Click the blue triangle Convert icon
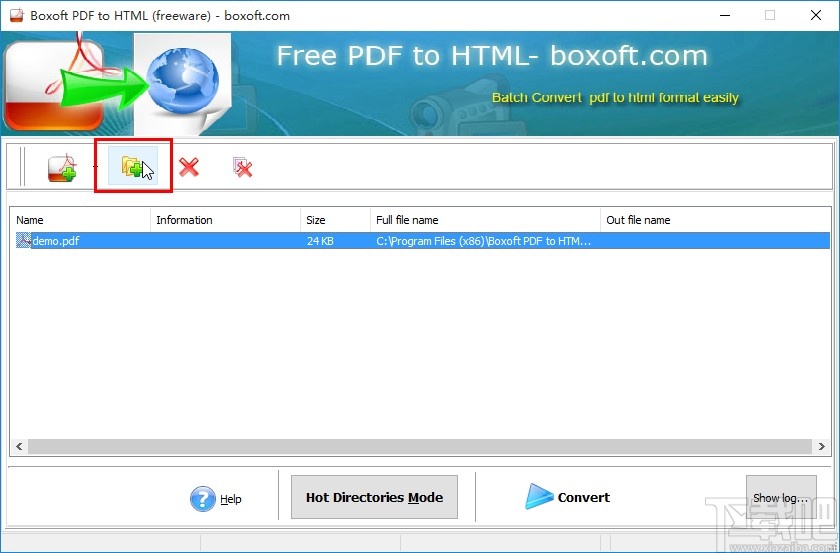840x553 pixels. pyautogui.click(x=538, y=496)
